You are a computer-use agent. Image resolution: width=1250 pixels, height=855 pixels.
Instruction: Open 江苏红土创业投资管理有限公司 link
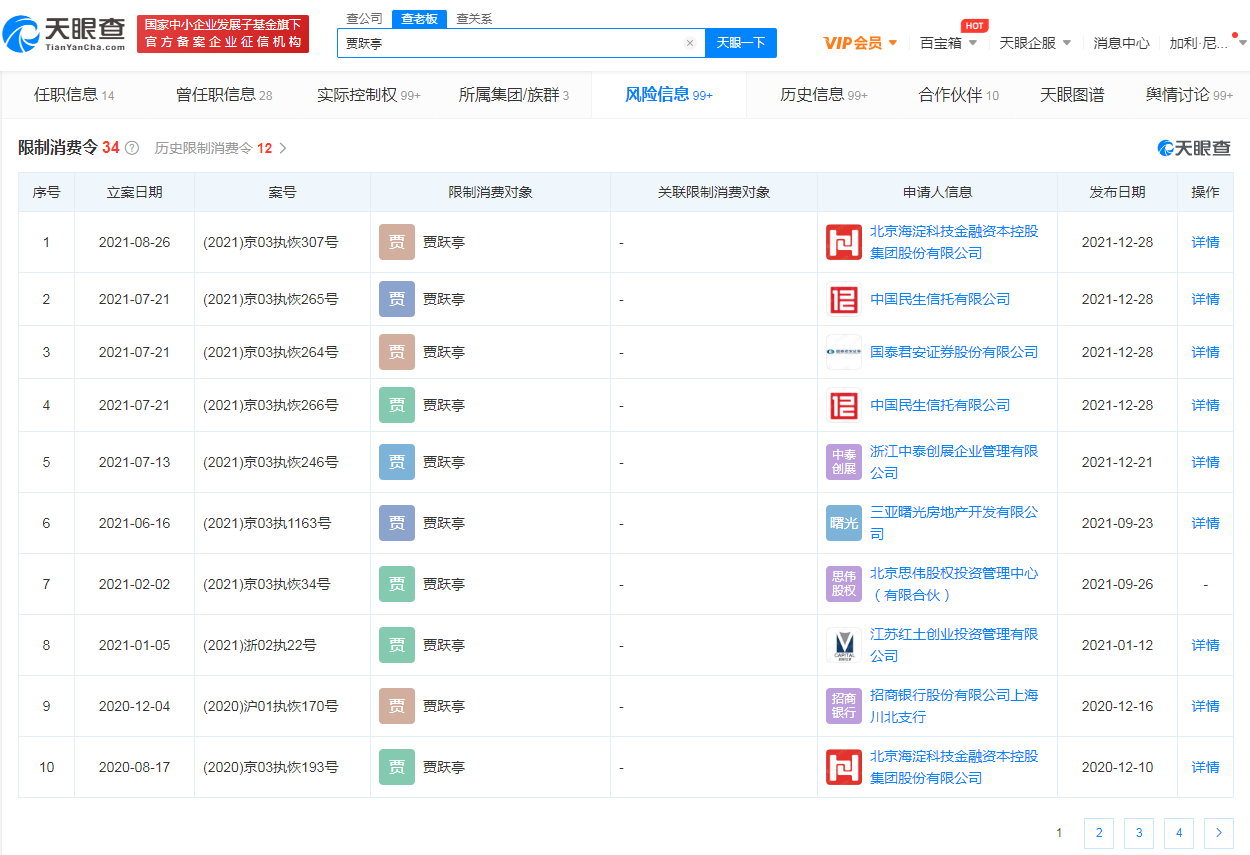pyautogui.click(x=954, y=645)
